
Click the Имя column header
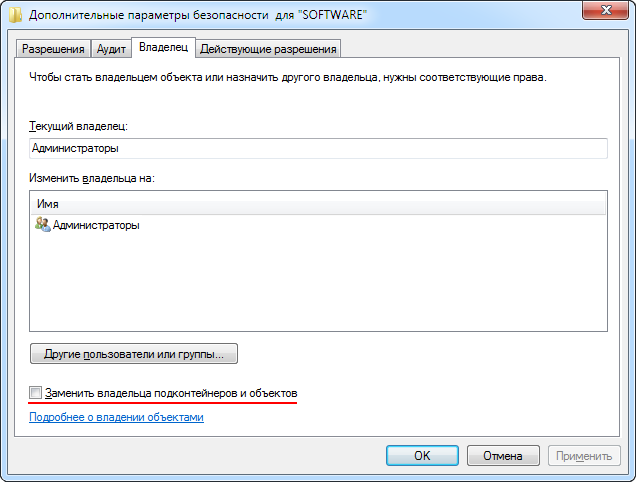click(x=318, y=204)
